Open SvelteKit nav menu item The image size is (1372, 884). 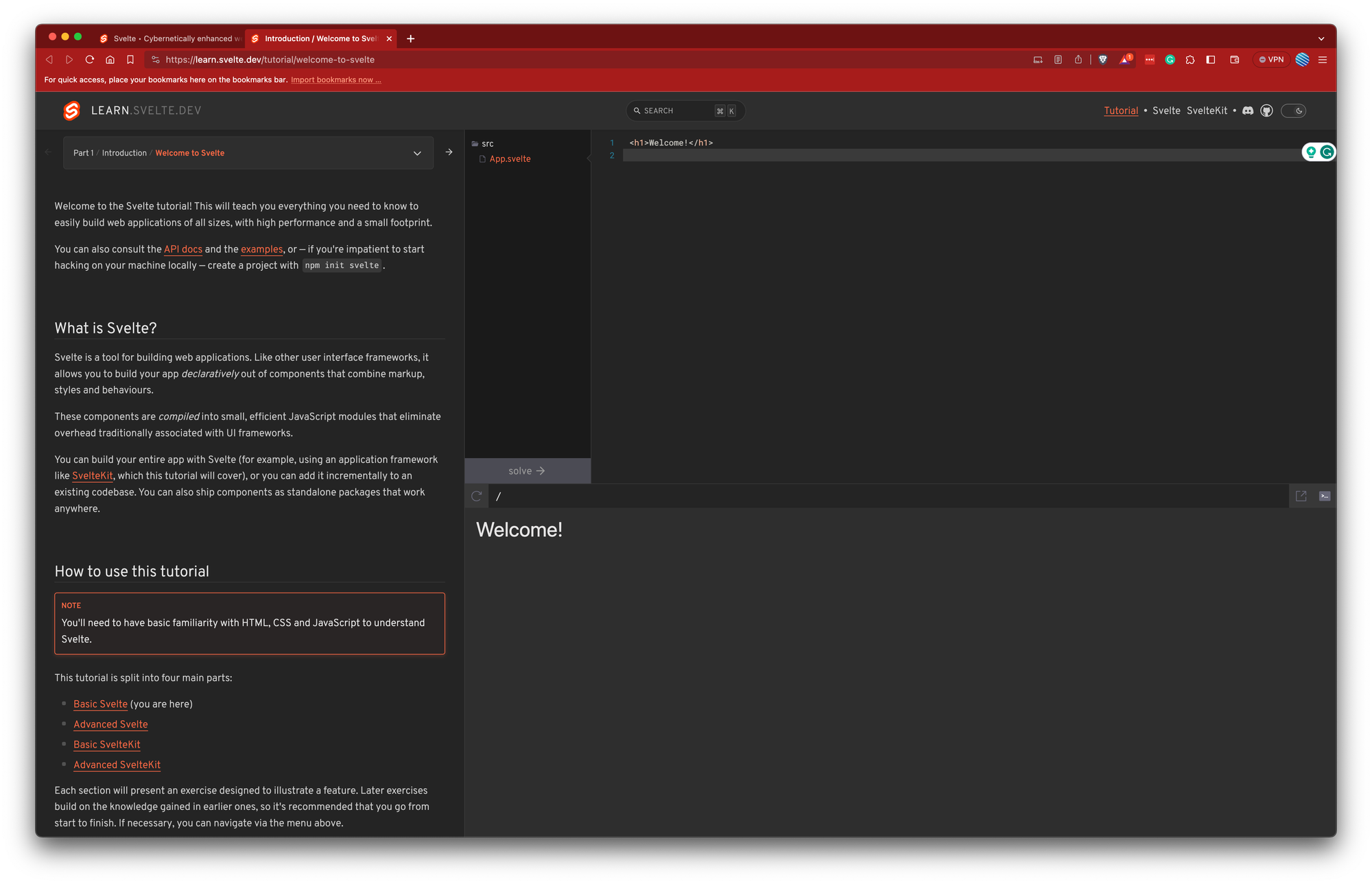(1207, 110)
